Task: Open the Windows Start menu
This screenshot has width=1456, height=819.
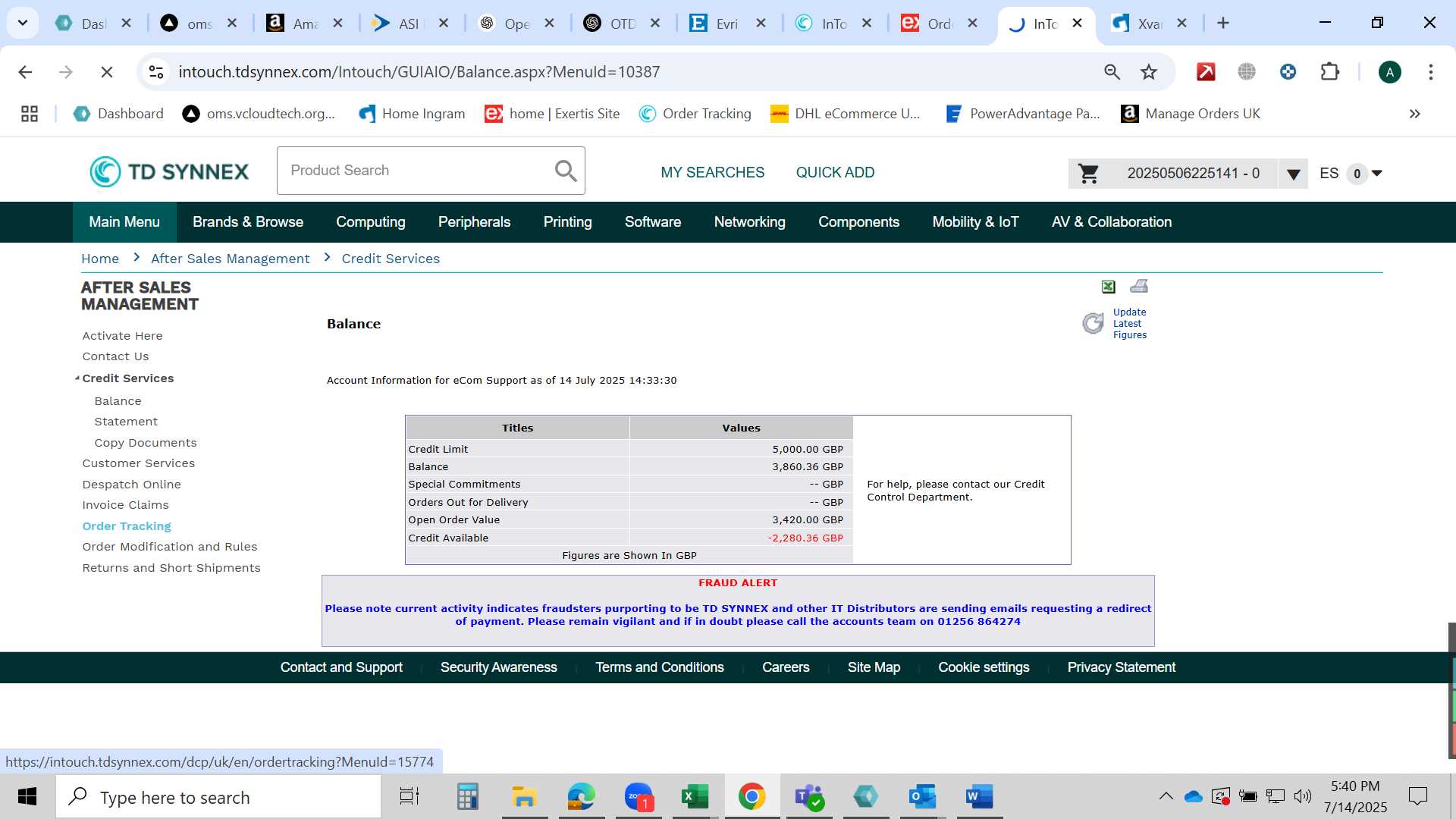Action: pyautogui.click(x=27, y=797)
